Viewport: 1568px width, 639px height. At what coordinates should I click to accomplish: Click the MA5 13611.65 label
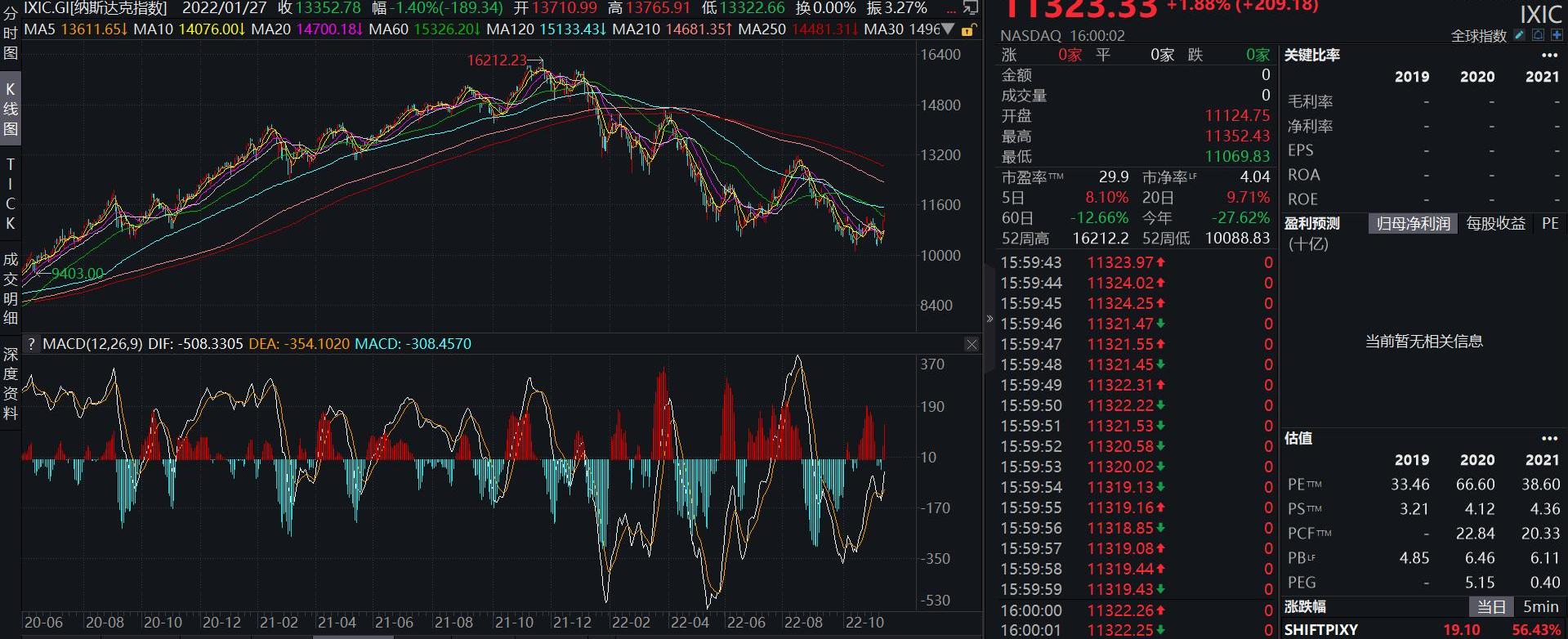click(76, 29)
